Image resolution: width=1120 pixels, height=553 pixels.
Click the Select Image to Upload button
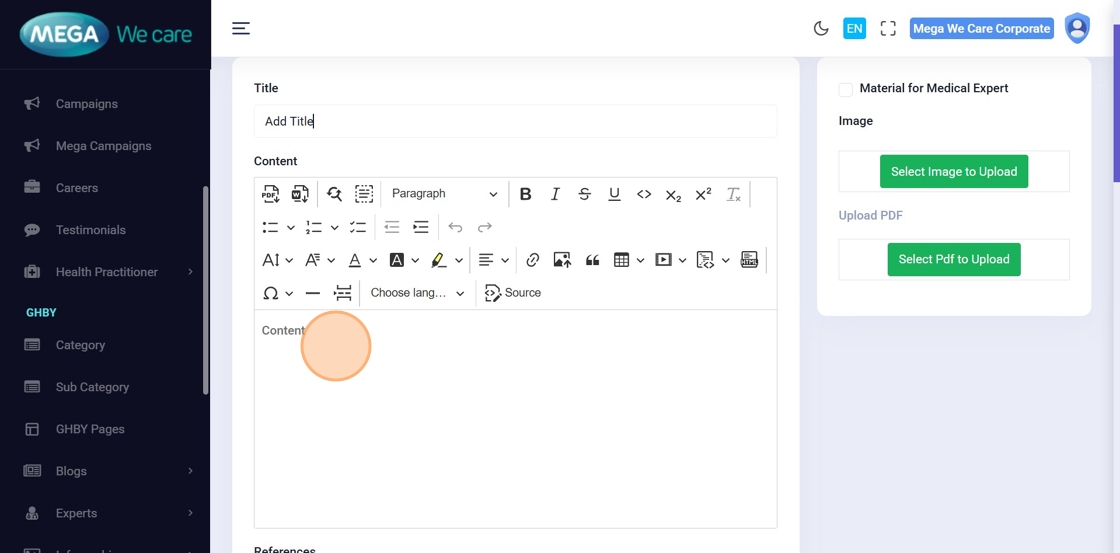[x=953, y=172]
